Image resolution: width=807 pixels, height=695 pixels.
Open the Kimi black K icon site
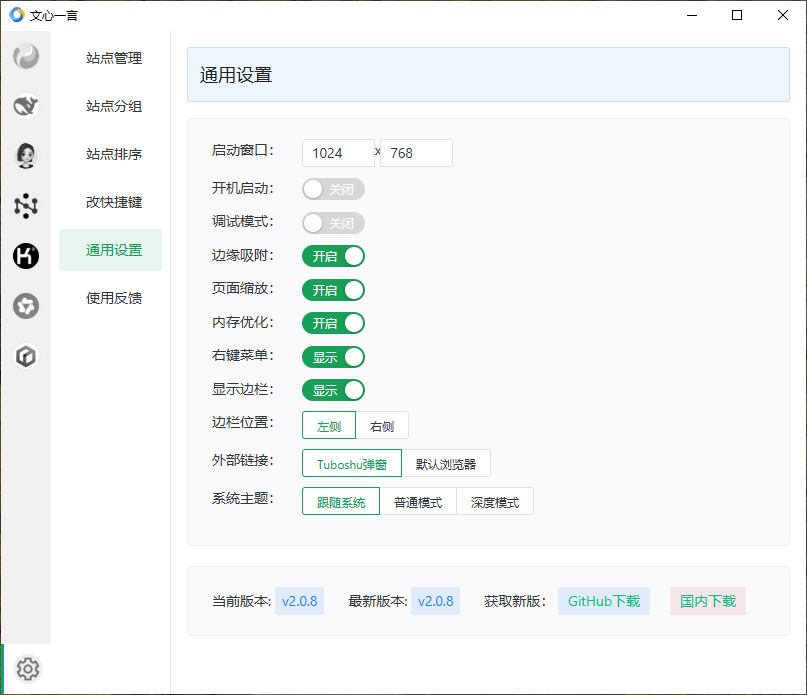[26, 256]
